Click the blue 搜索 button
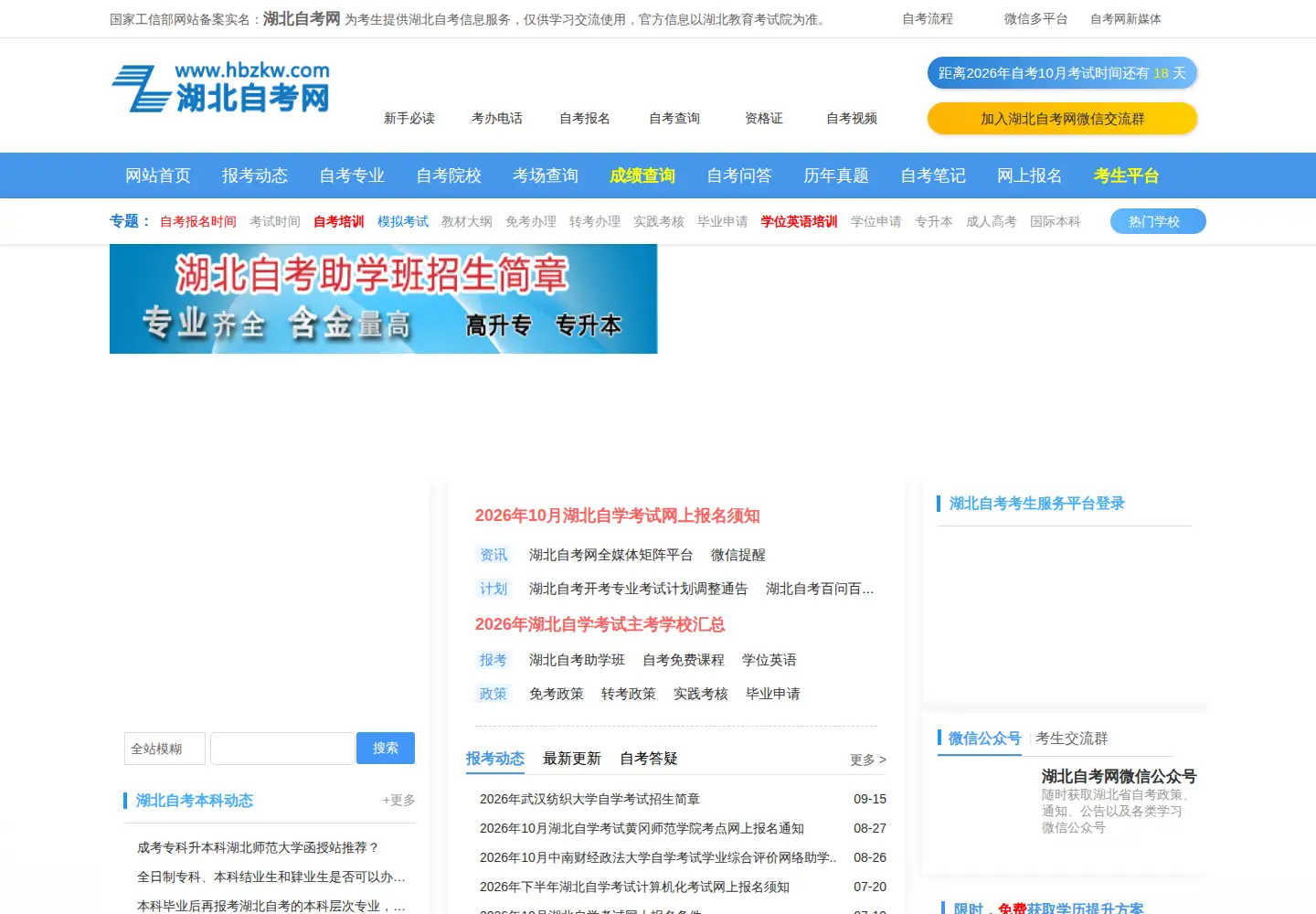The image size is (1316, 914). [386, 748]
